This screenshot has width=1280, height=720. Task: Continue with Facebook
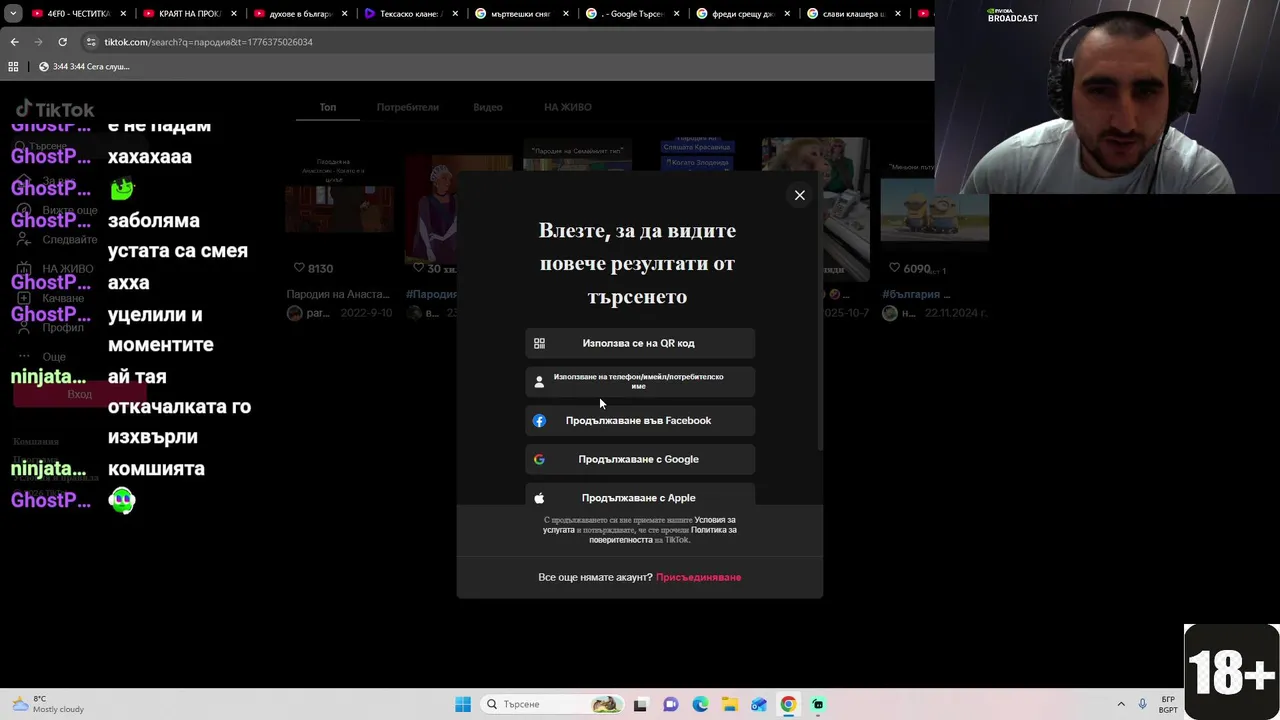(640, 420)
